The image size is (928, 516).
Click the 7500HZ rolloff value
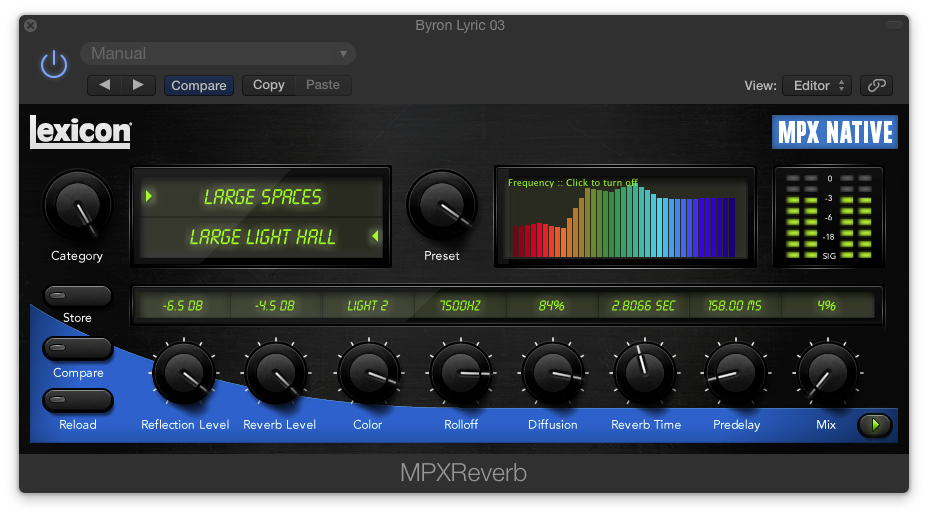pos(460,306)
